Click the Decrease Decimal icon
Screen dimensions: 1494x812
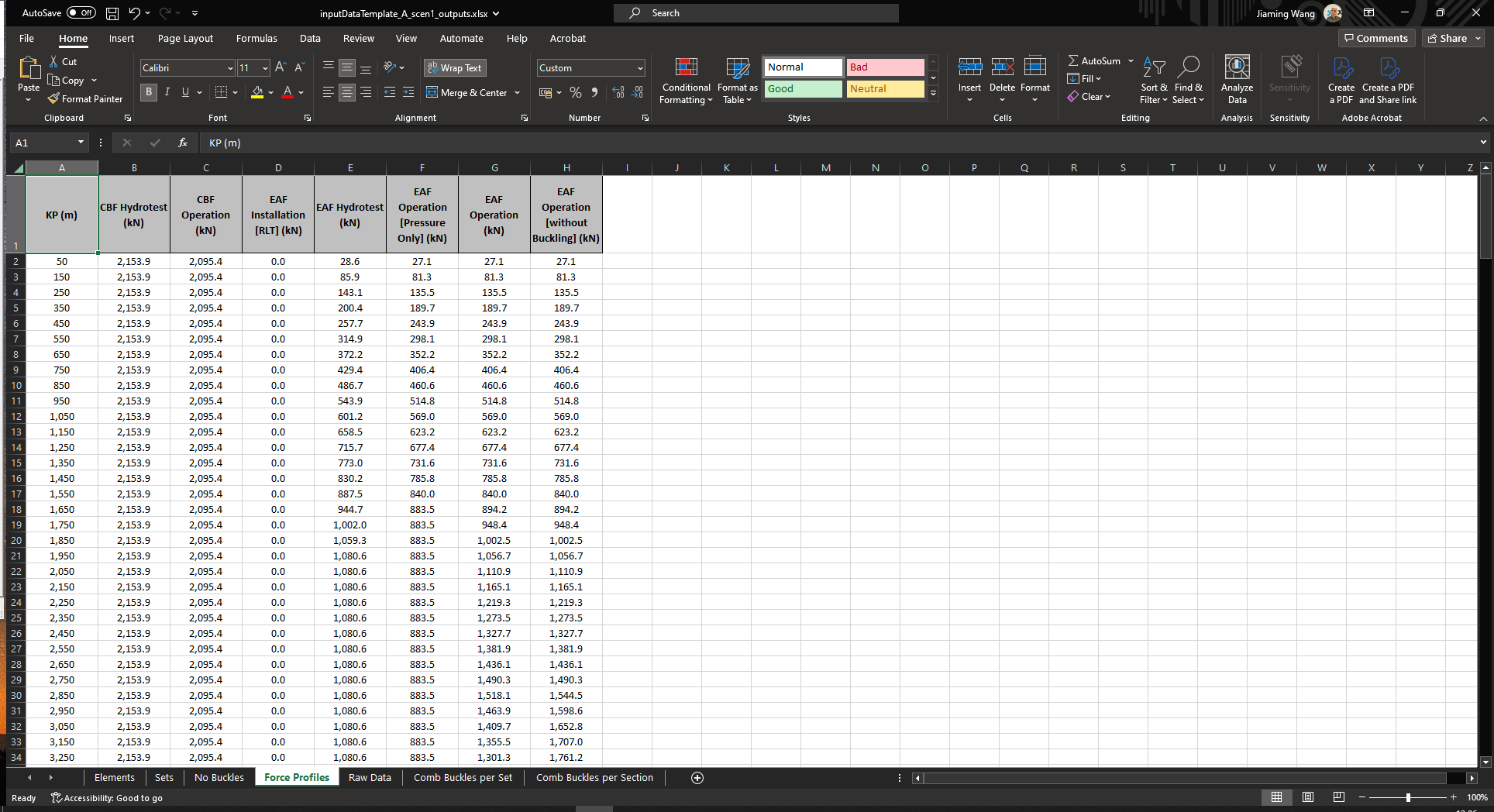637,92
